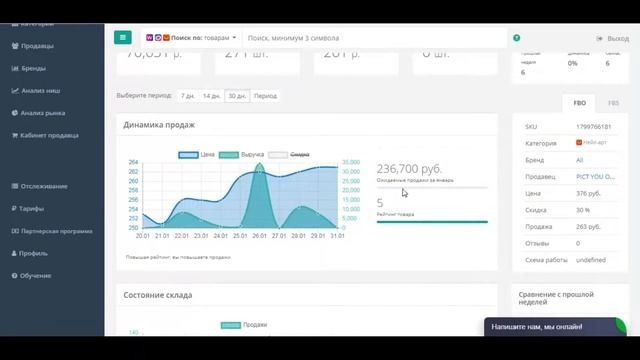
Task: Click the 0% dynamics value
Action: coord(572,63)
